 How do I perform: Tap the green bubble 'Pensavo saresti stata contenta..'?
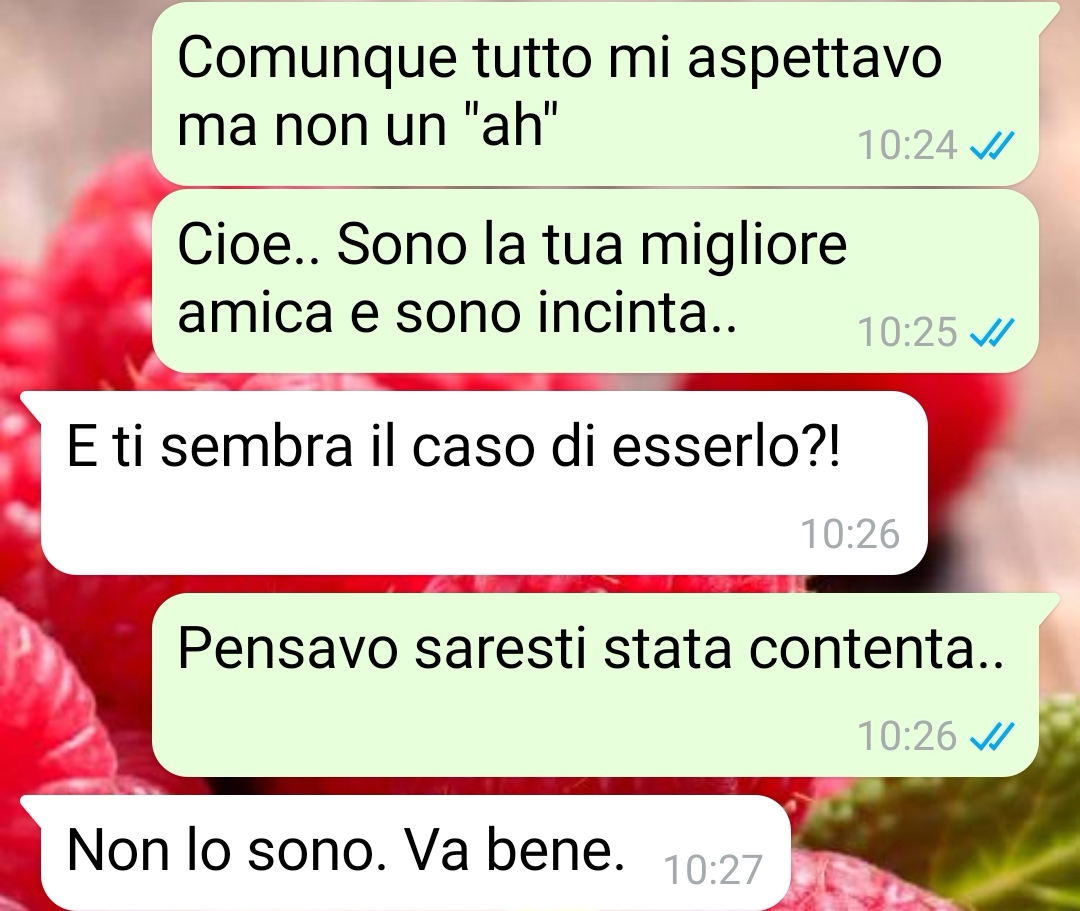click(x=595, y=684)
